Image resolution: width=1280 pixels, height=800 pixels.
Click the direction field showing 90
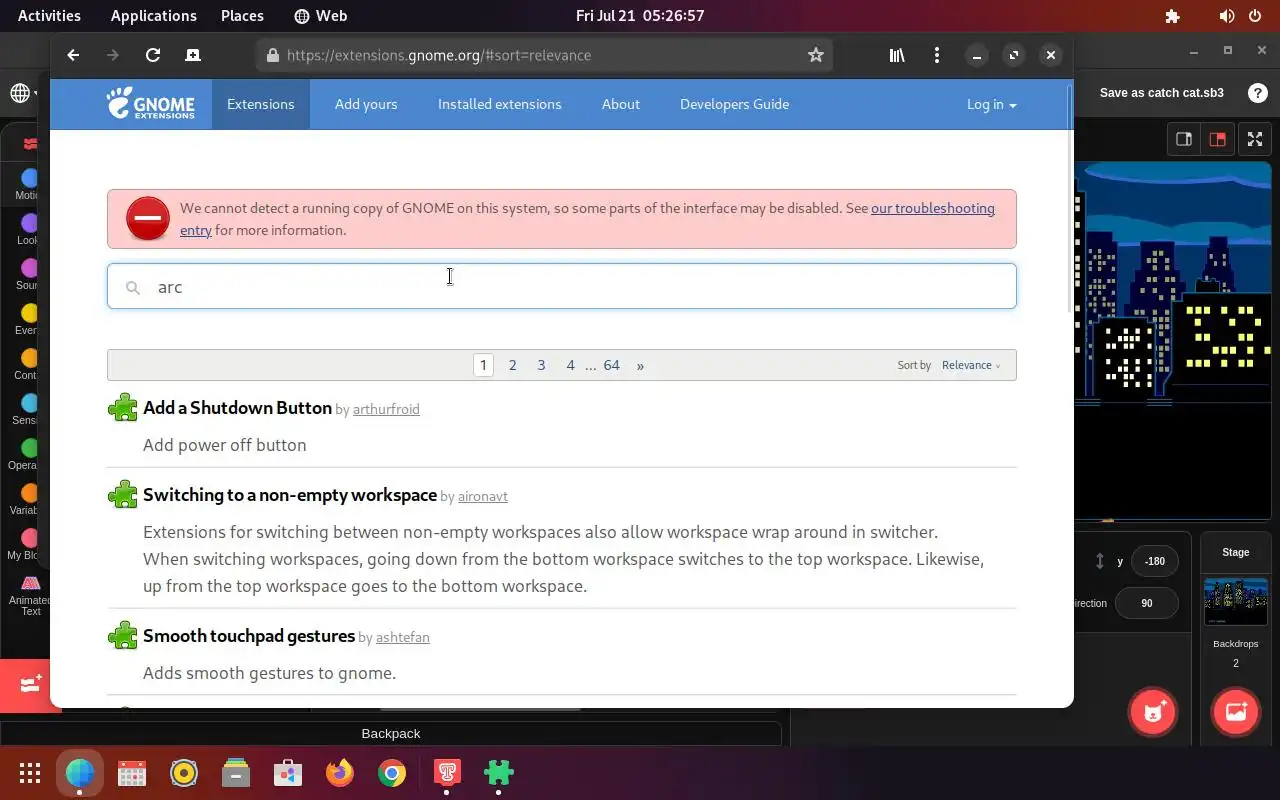click(1146, 603)
